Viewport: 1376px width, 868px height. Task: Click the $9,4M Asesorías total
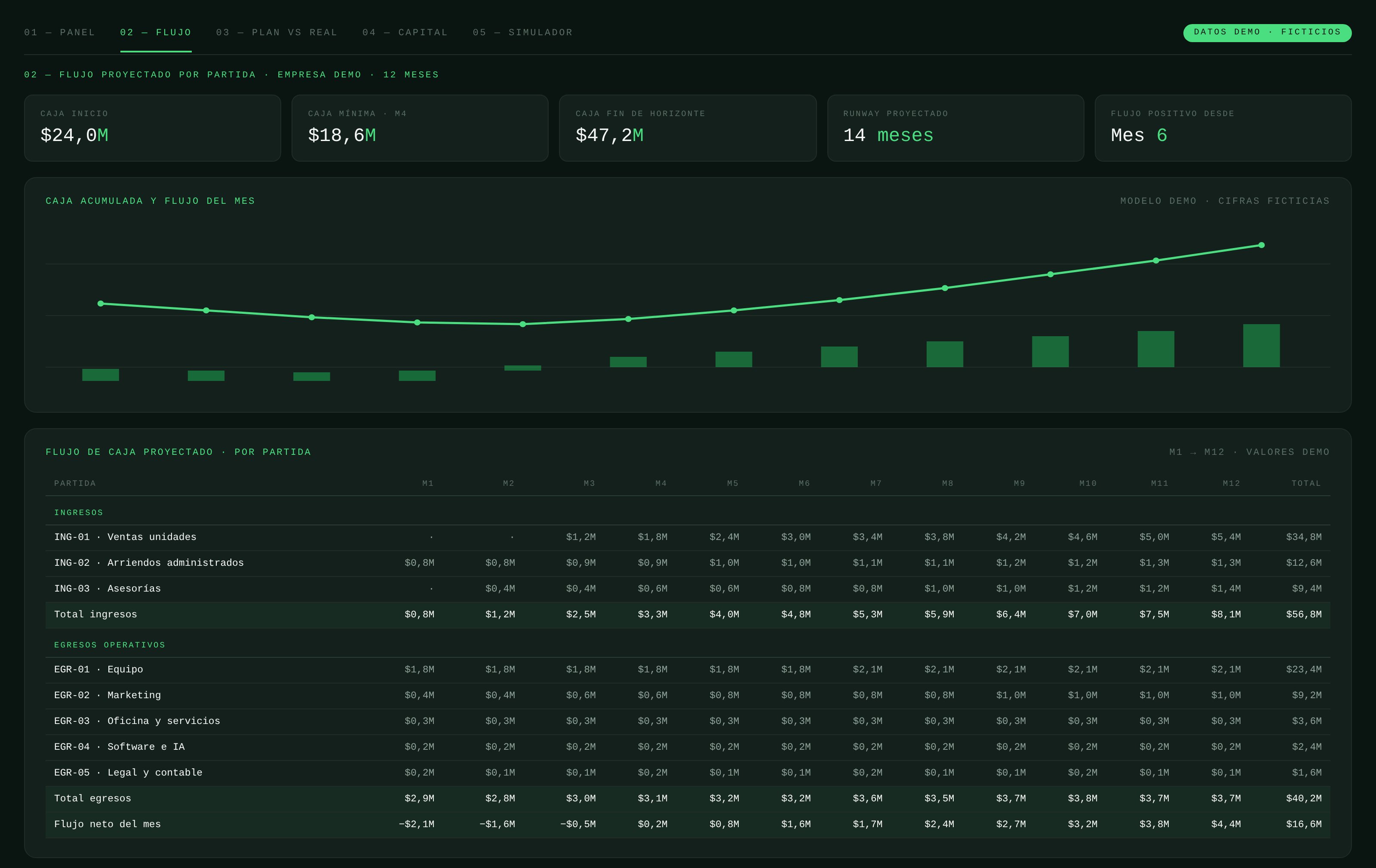tap(1306, 589)
